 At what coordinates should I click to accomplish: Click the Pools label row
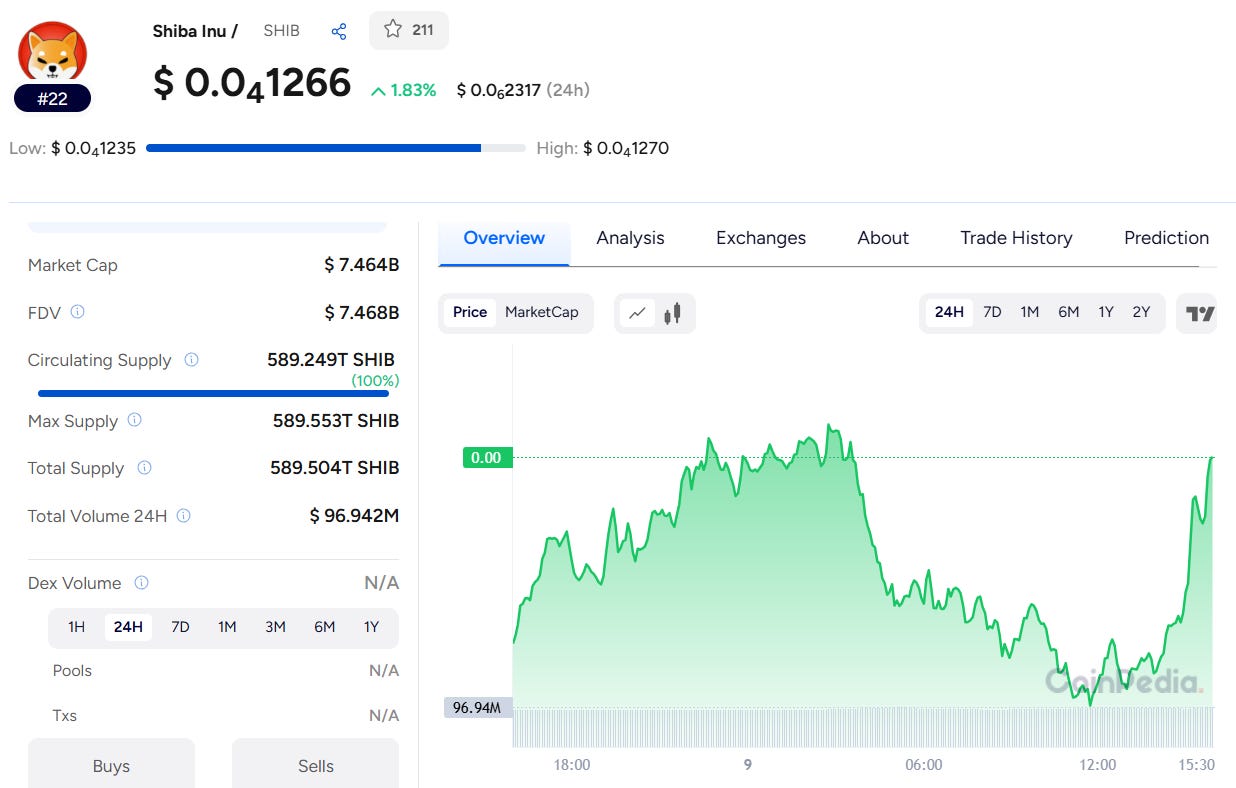(x=226, y=671)
